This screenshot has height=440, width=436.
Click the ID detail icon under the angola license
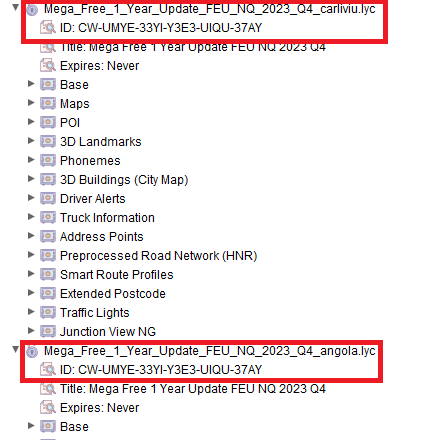tap(48, 370)
